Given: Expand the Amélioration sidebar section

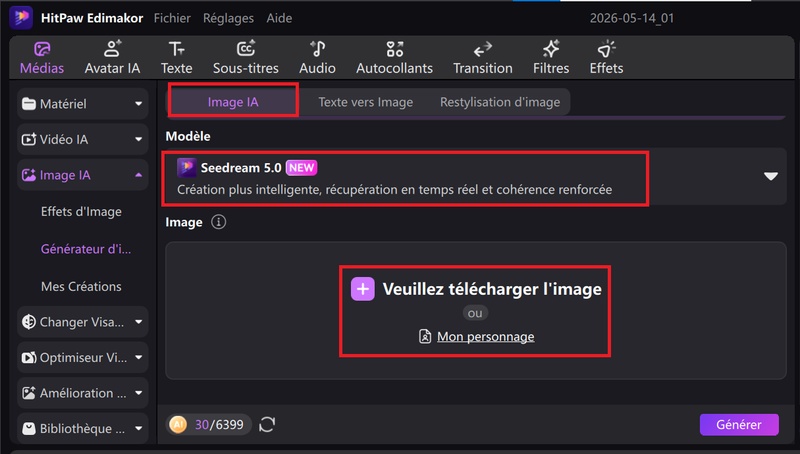Looking at the screenshot, I should [83, 393].
